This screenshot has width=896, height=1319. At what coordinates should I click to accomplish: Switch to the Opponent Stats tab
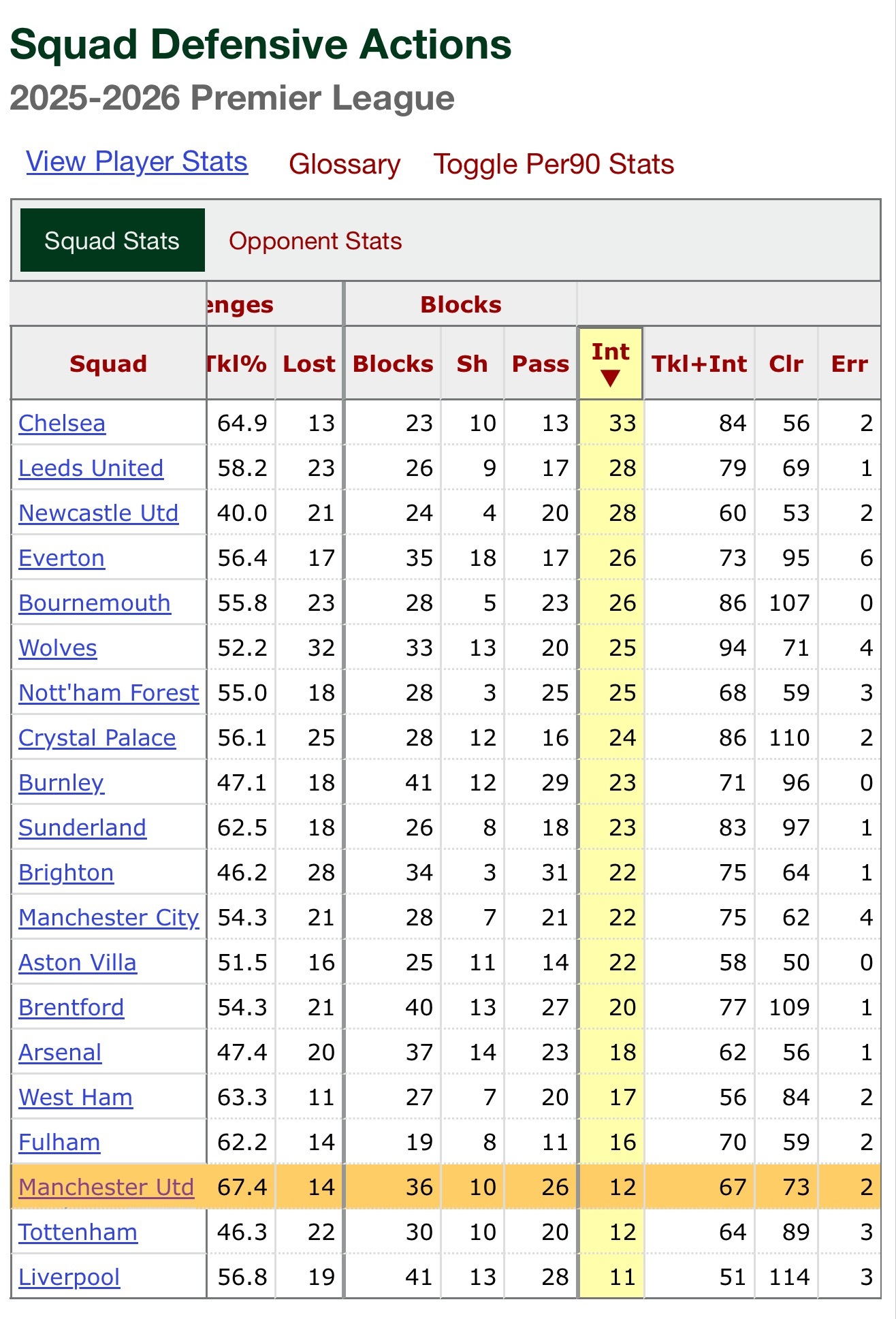(315, 241)
